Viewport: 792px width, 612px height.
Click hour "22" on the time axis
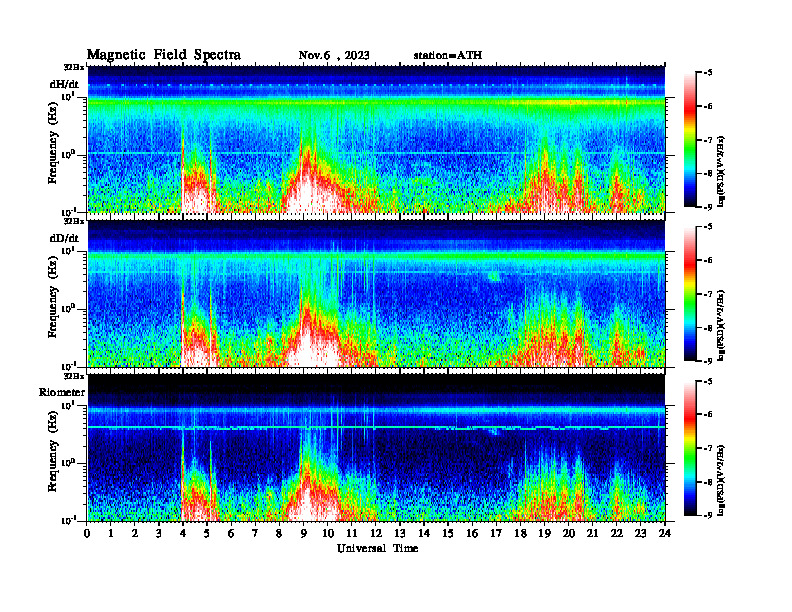(x=617, y=534)
